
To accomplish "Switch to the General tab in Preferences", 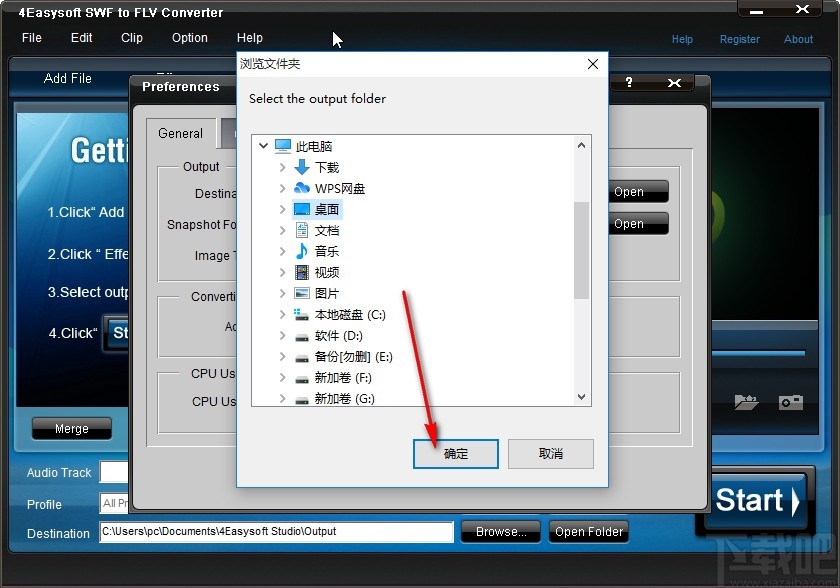I will tap(181, 133).
